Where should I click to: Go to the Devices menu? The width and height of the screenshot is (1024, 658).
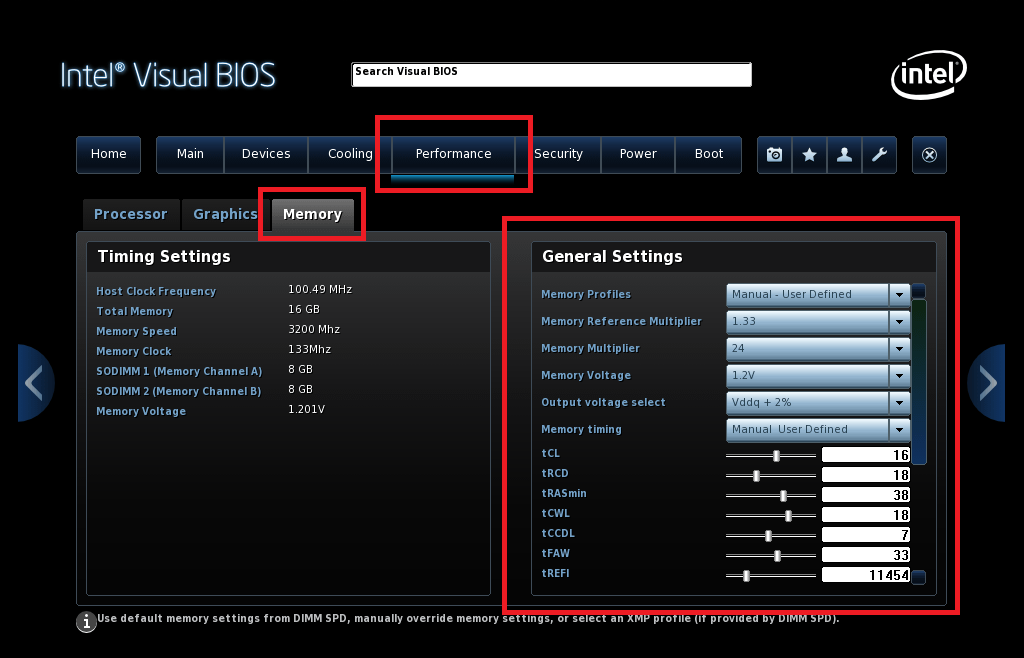point(266,155)
